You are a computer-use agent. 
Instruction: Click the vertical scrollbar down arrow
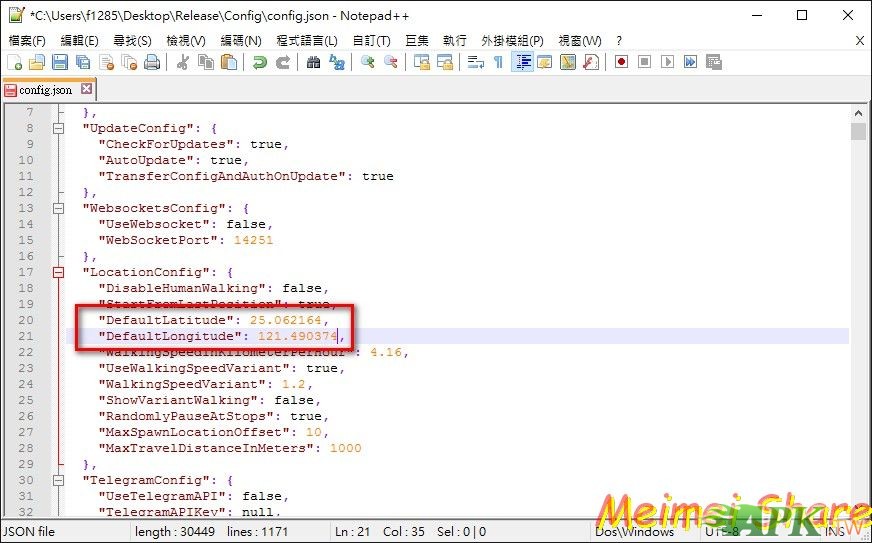[858, 511]
